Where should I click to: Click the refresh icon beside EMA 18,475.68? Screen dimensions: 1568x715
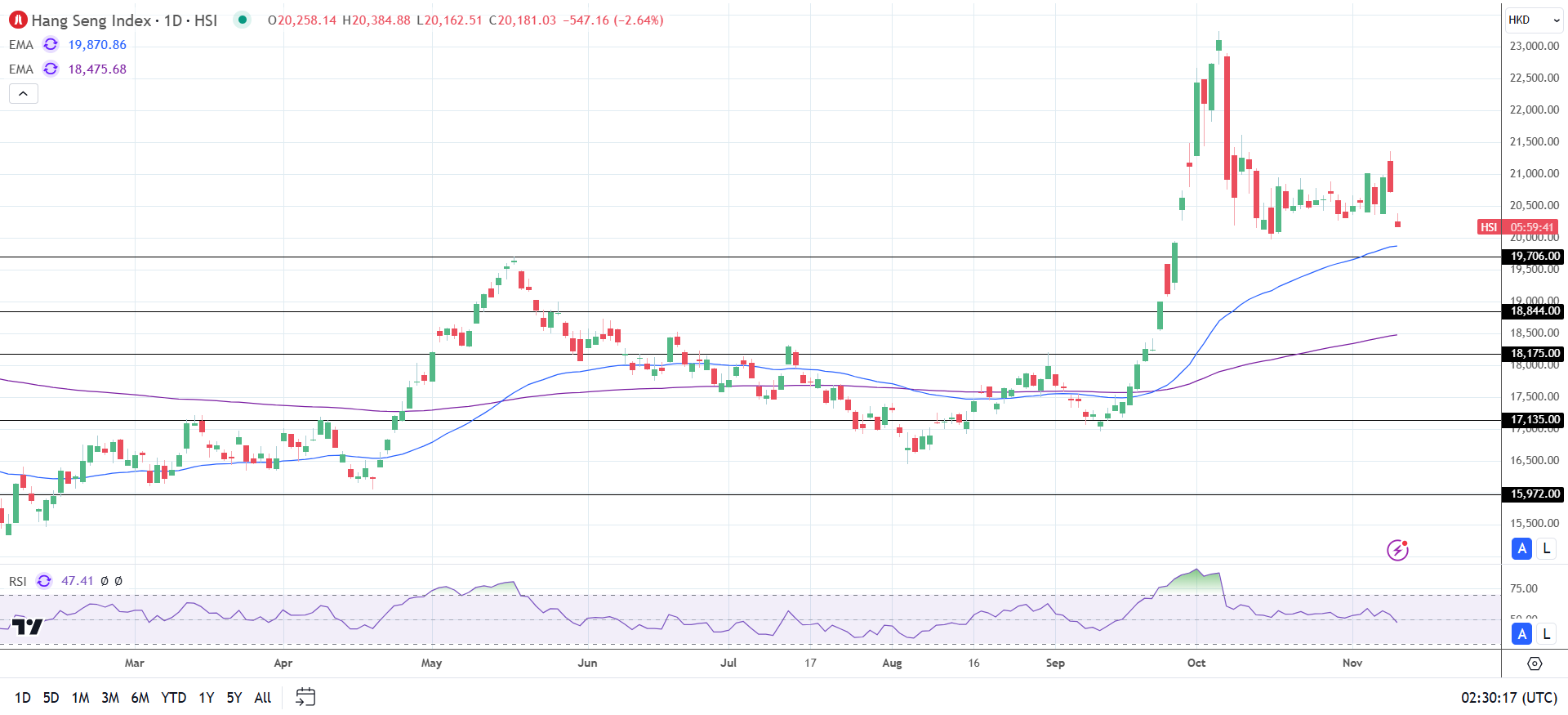tap(51, 69)
